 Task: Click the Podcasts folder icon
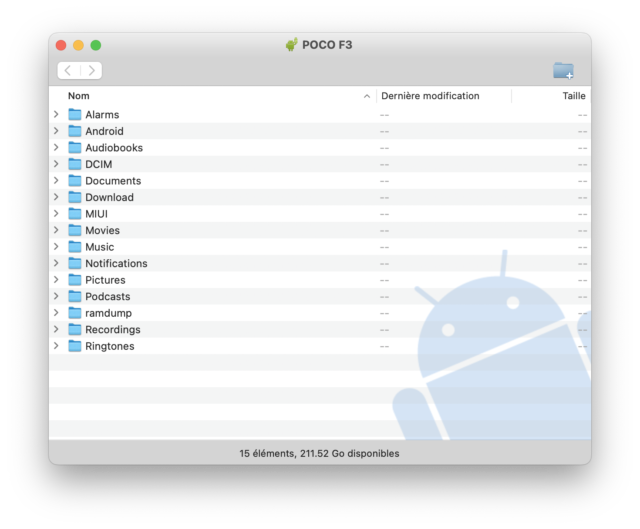(75, 296)
